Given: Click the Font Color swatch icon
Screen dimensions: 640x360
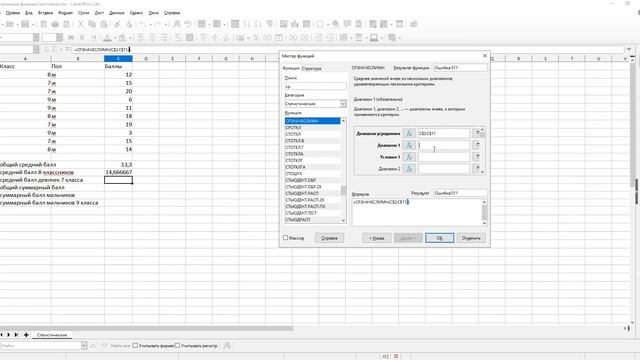Looking at the screenshot, I should [107, 38].
